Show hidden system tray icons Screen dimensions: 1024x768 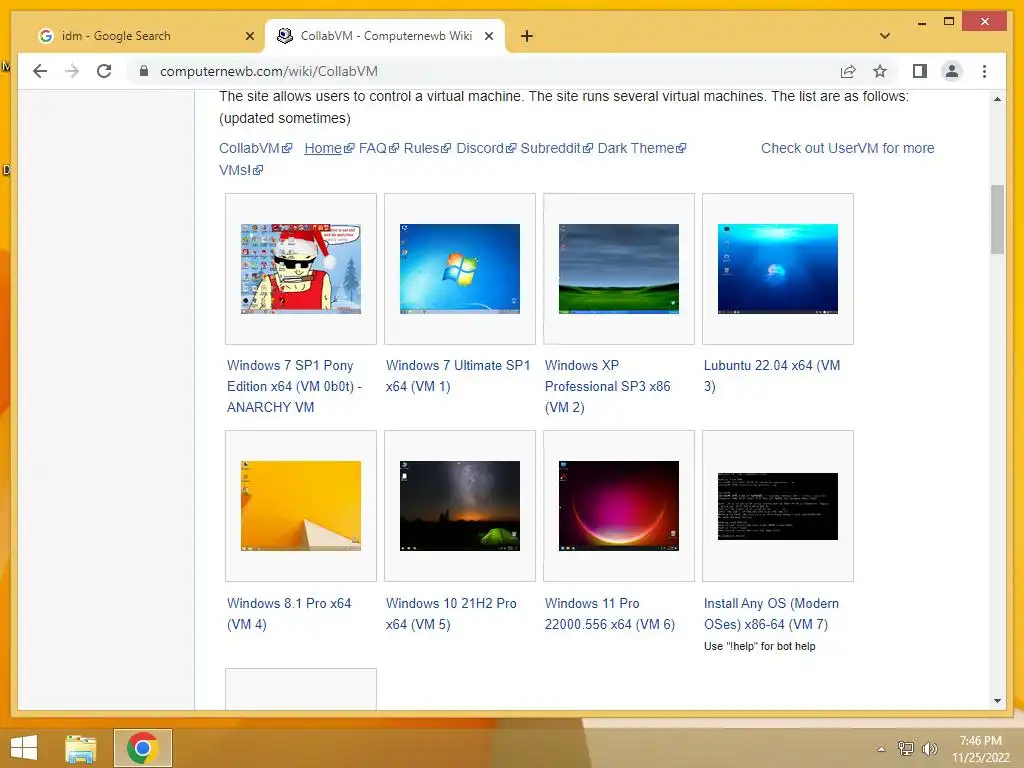(x=881, y=748)
